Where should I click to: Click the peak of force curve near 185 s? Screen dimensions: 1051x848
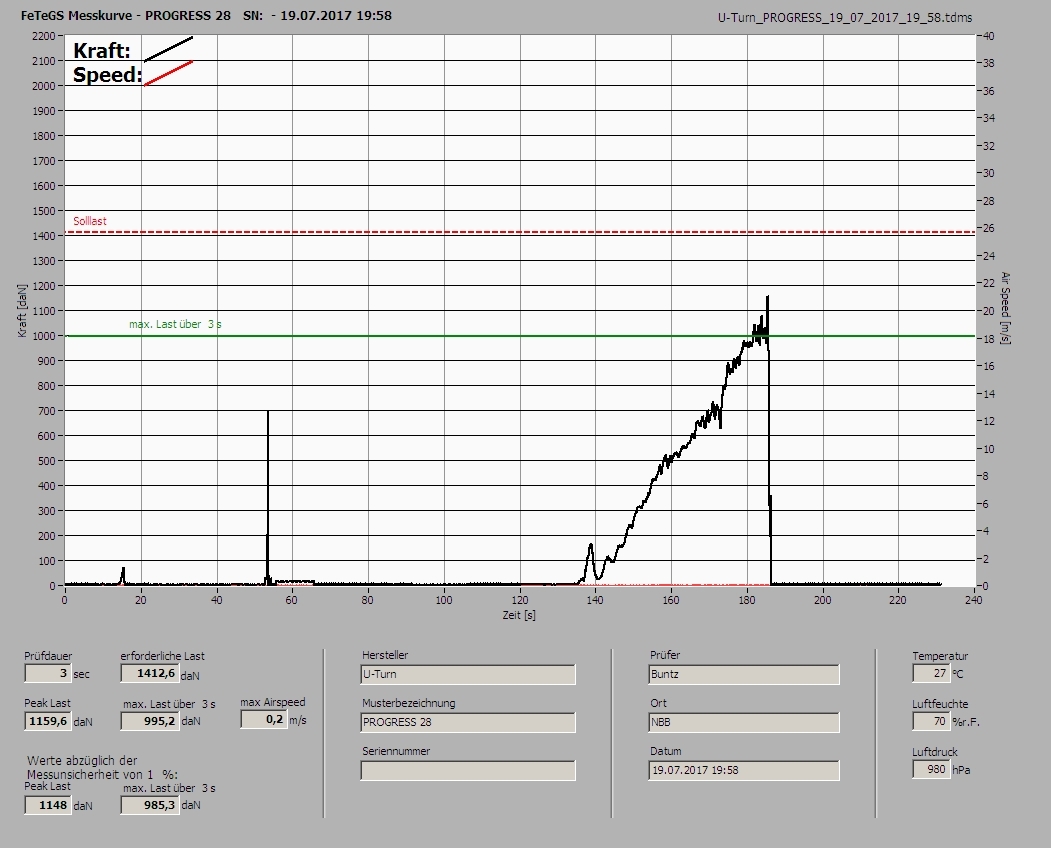(767, 297)
